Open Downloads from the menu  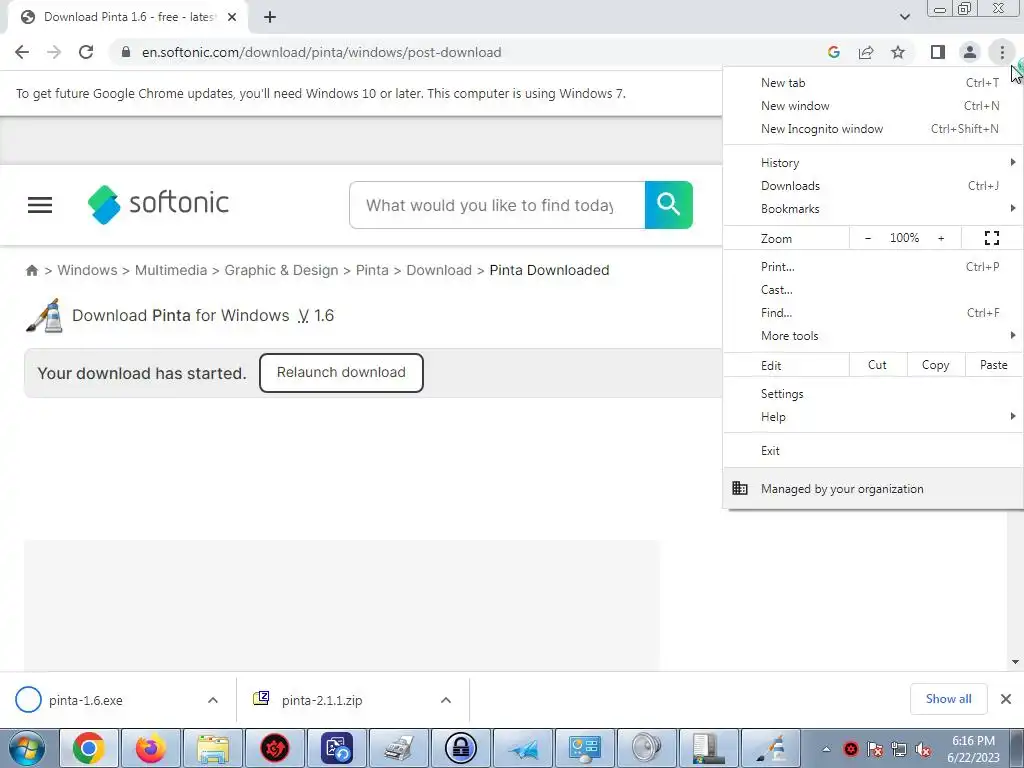click(873, 185)
